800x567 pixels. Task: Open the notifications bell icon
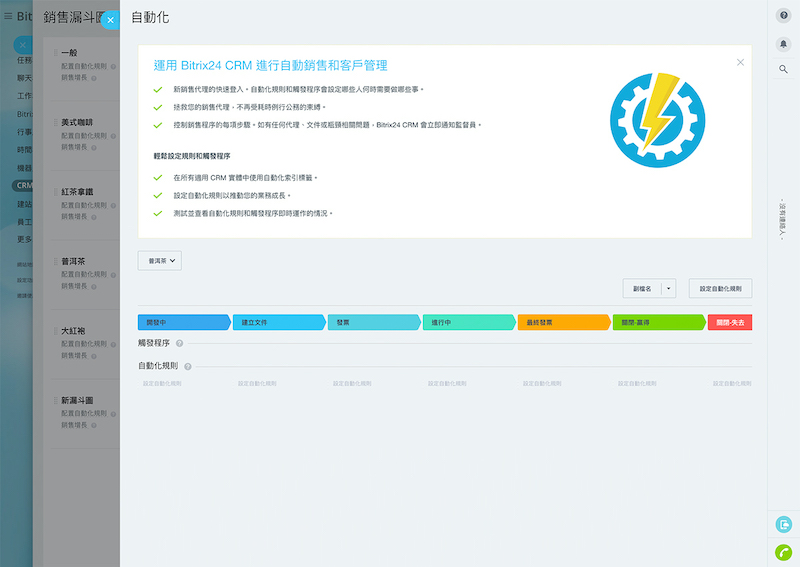tap(784, 44)
